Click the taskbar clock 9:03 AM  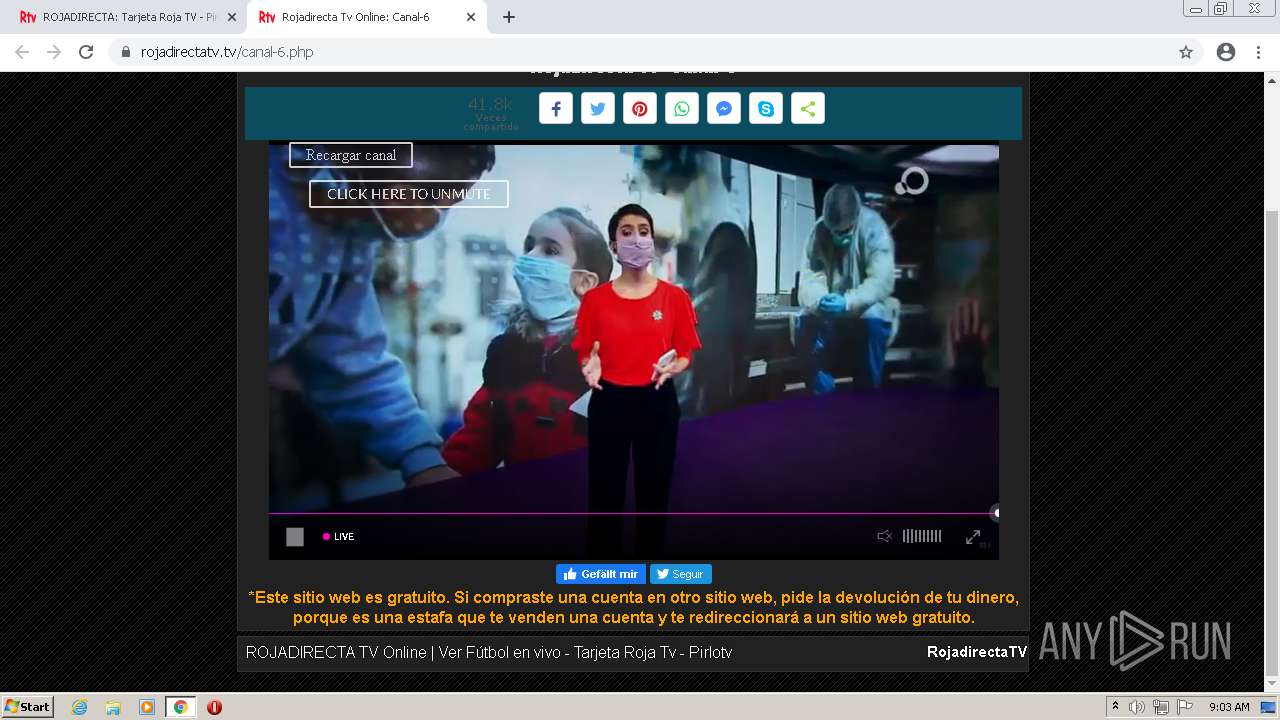[1229, 707]
